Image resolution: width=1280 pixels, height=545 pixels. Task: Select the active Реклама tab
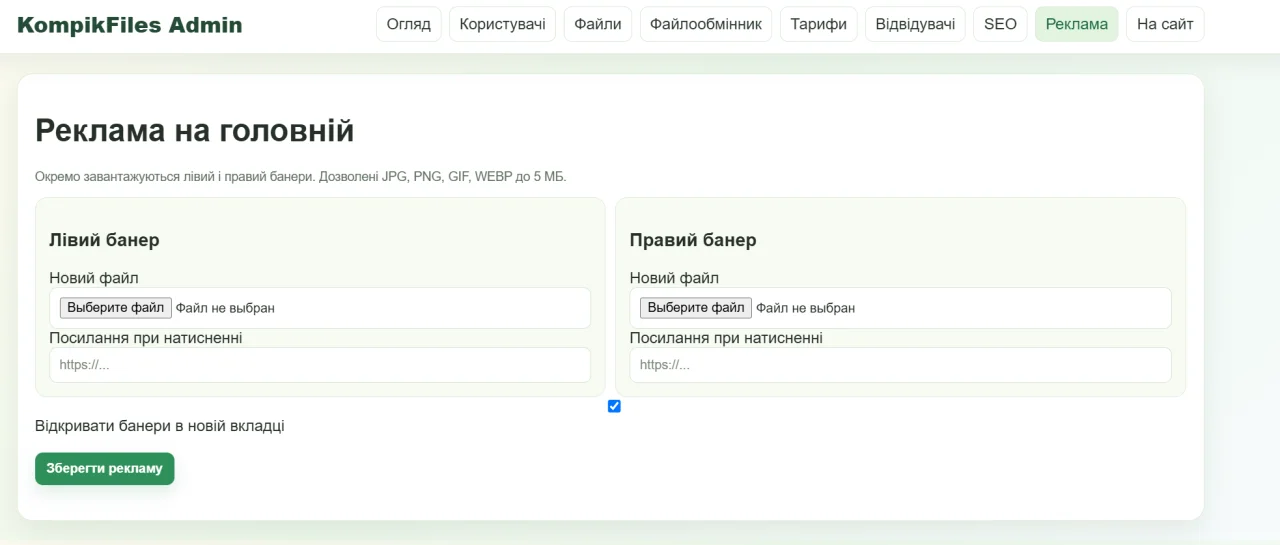click(x=1077, y=24)
